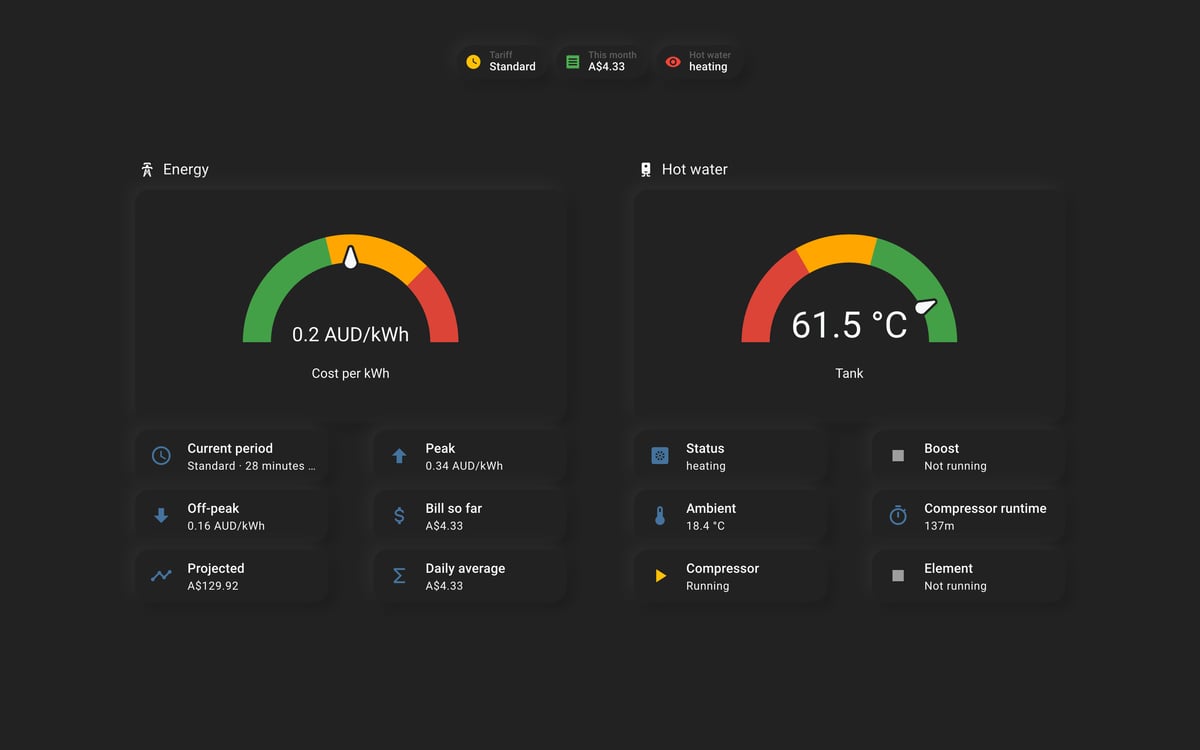
Task: Click the dollar sign icon beside Bill so far
Action: pos(399,516)
